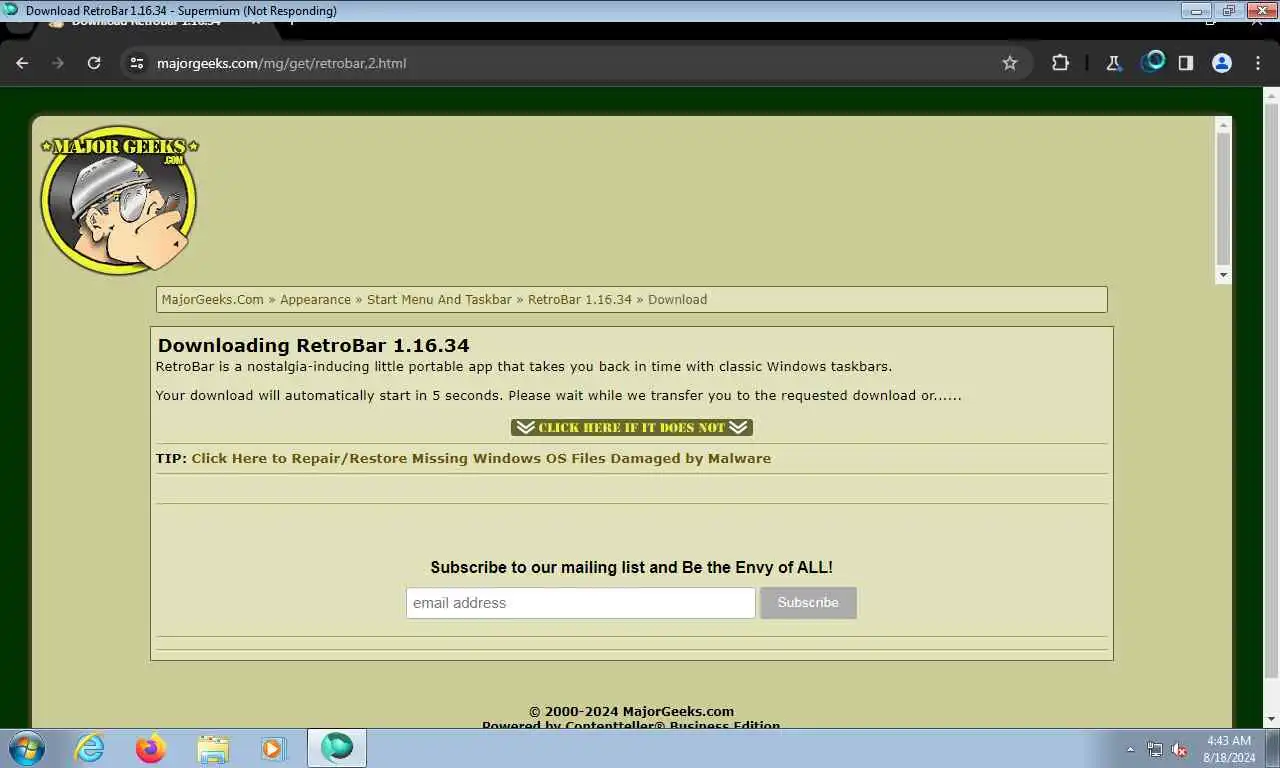This screenshot has width=1280, height=768.
Task: Open the side panel icon
Action: click(x=1186, y=63)
